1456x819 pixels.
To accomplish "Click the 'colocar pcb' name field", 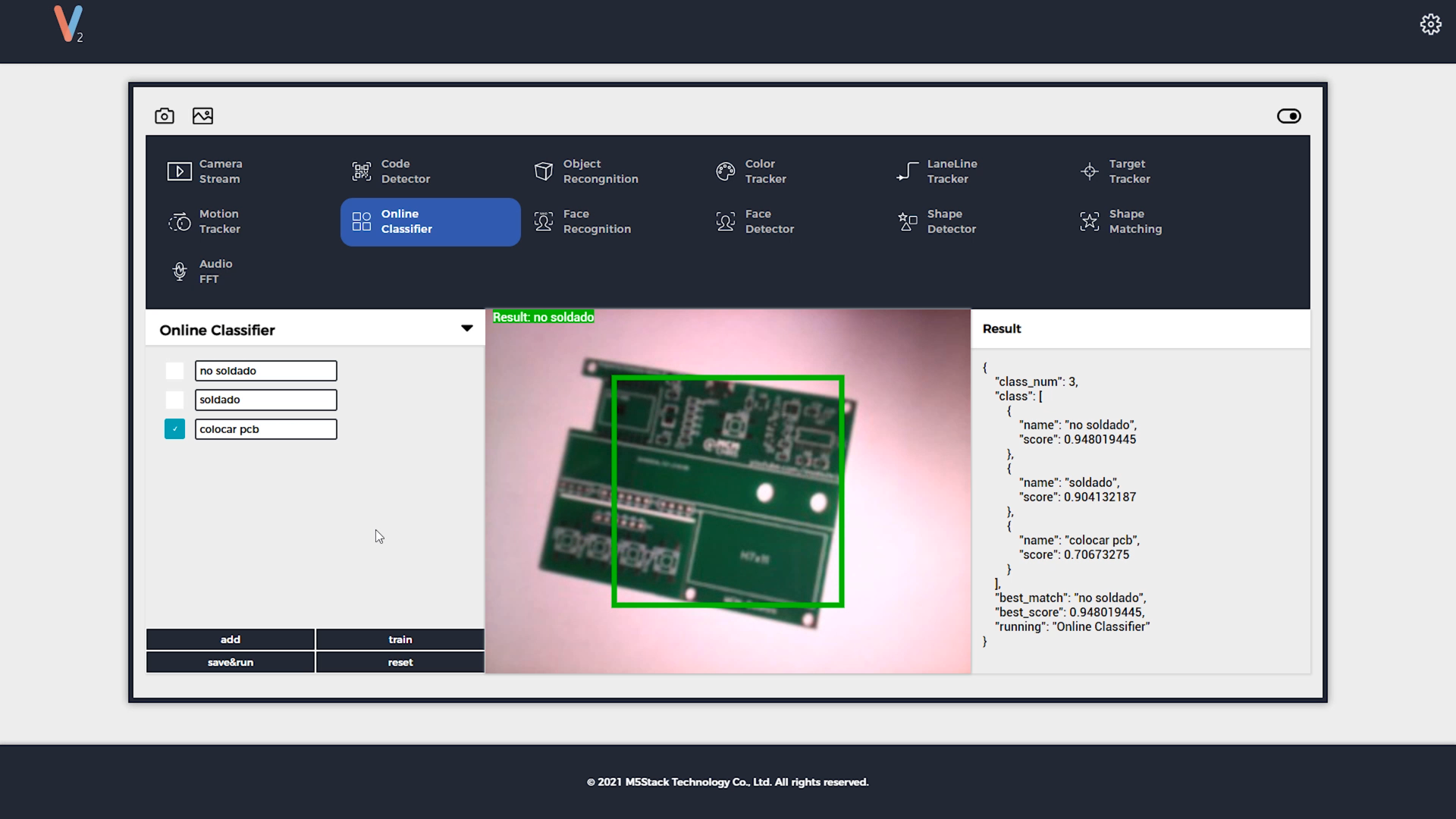I will tap(265, 429).
